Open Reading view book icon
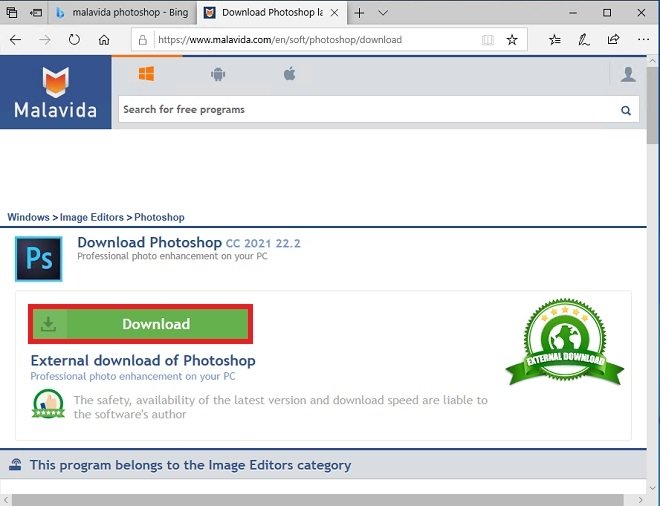Screen dimensions: 660x506 488,40
